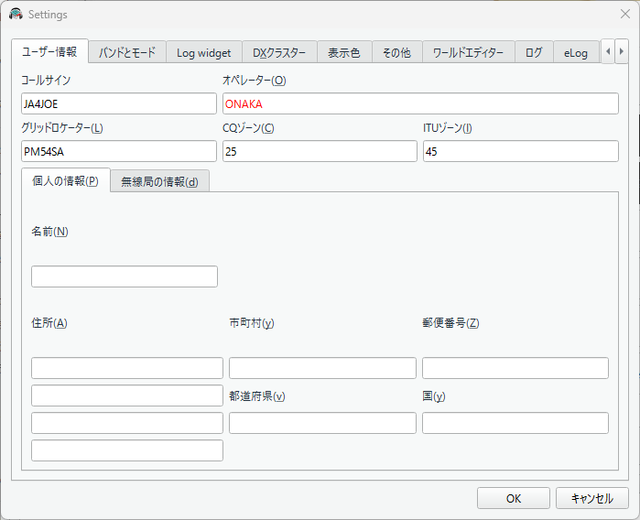This screenshot has width=640, height=520.
Task: Switch to the ユーザー情報 tab
Action: pos(49,51)
